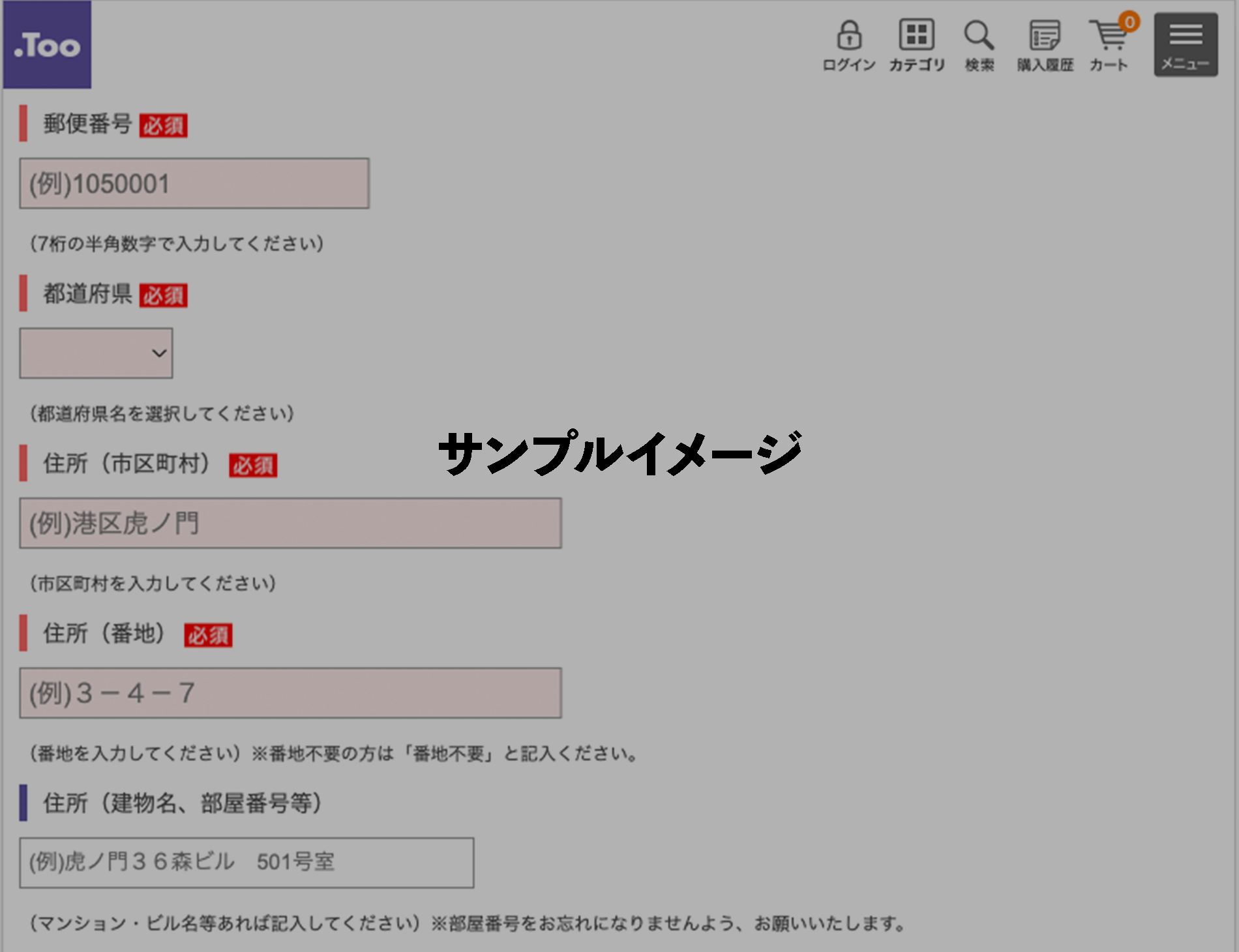Click the 住所（建物名、部屋番号等）heading label
Viewport: 1239px width, 952px height.
coord(182,803)
